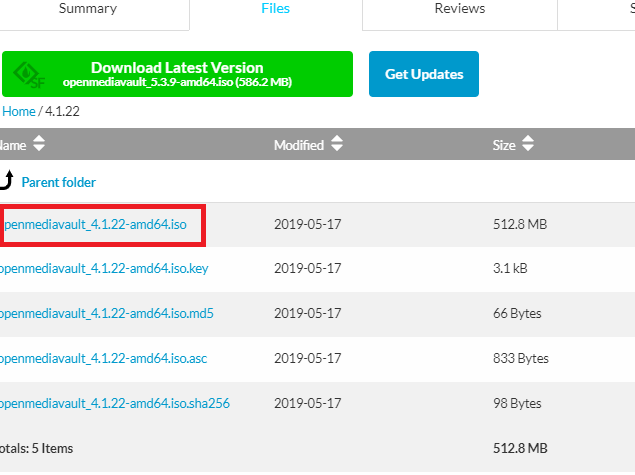The width and height of the screenshot is (635, 475).
Task: Download openmediavault_4.1.22-amd64.iso file
Action: click(x=95, y=224)
